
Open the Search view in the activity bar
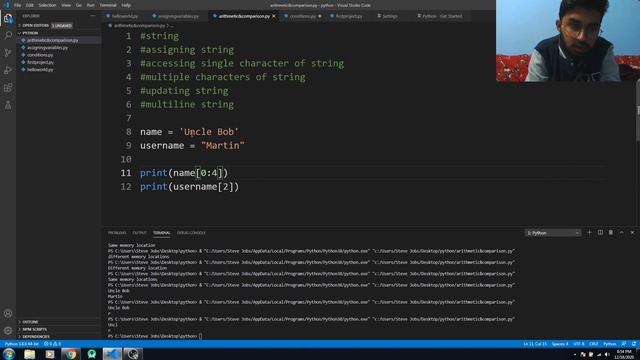(x=8, y=36)
